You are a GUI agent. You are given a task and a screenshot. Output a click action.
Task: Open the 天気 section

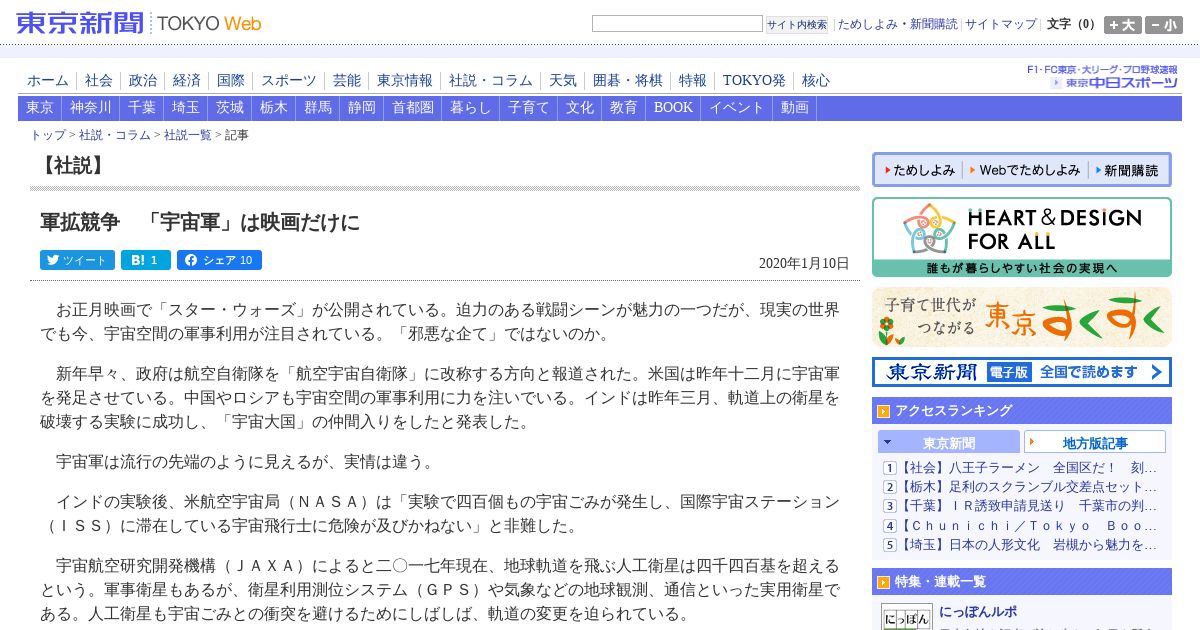[x=563, y=80]
